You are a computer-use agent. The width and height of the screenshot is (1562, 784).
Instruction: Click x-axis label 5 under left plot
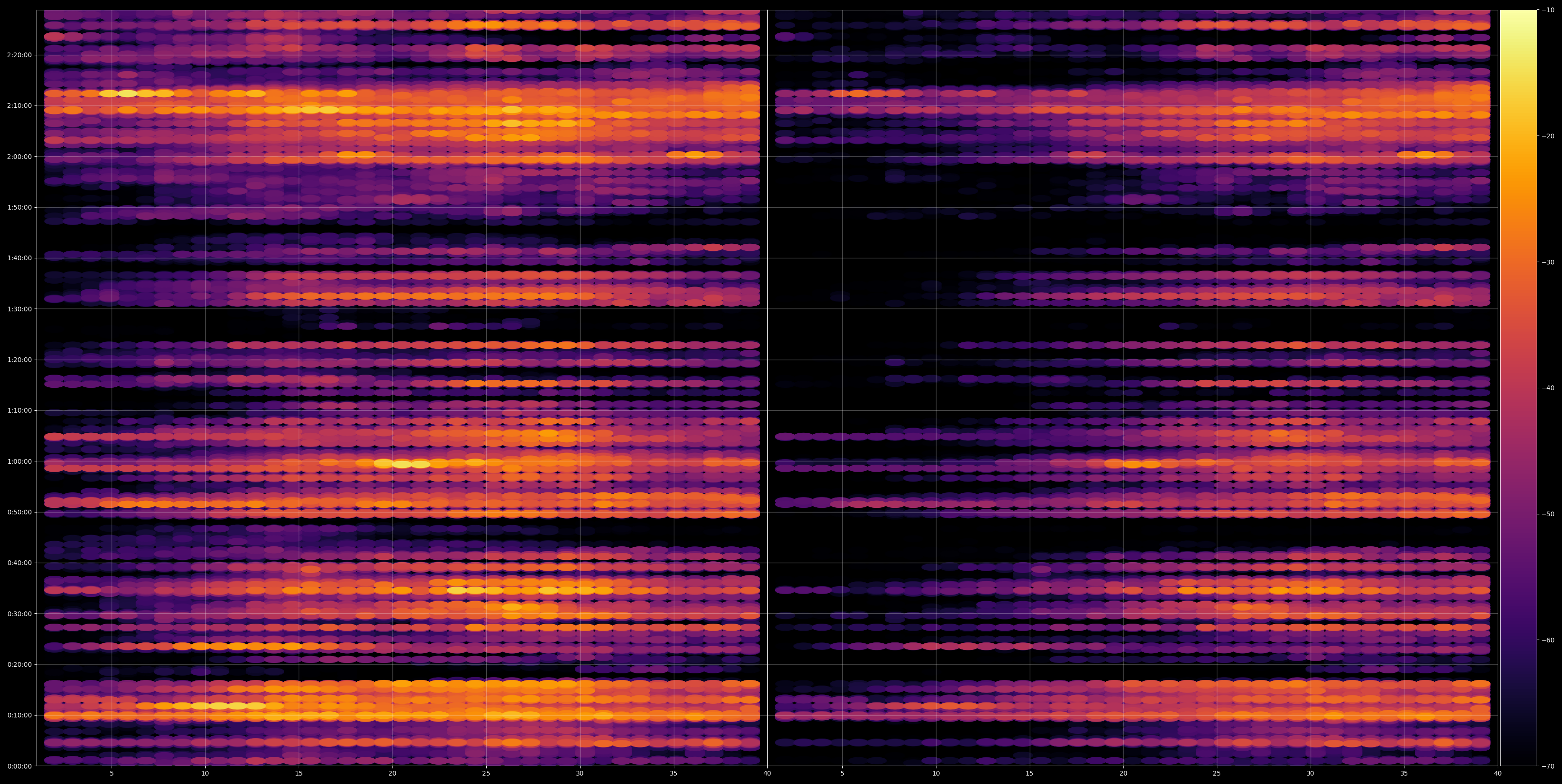coord(112,774)
